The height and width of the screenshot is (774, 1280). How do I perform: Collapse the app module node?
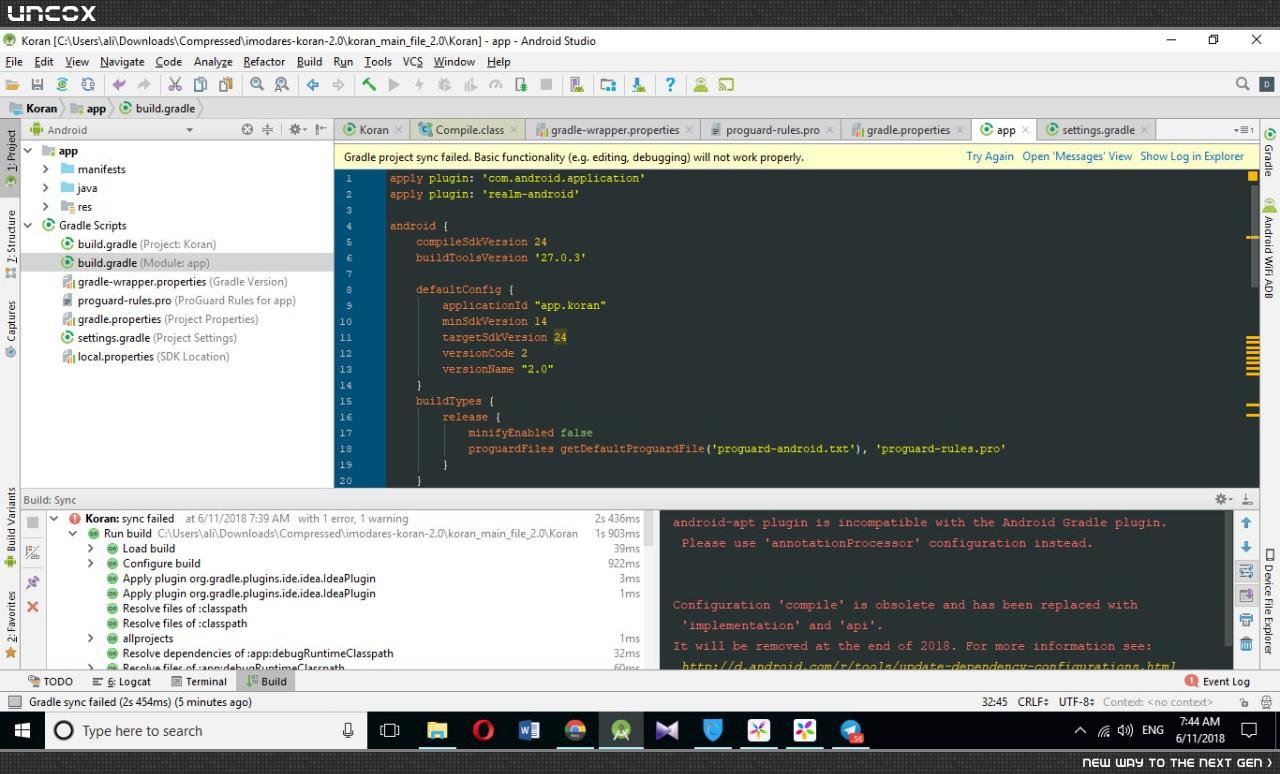[x=28, y=151]
